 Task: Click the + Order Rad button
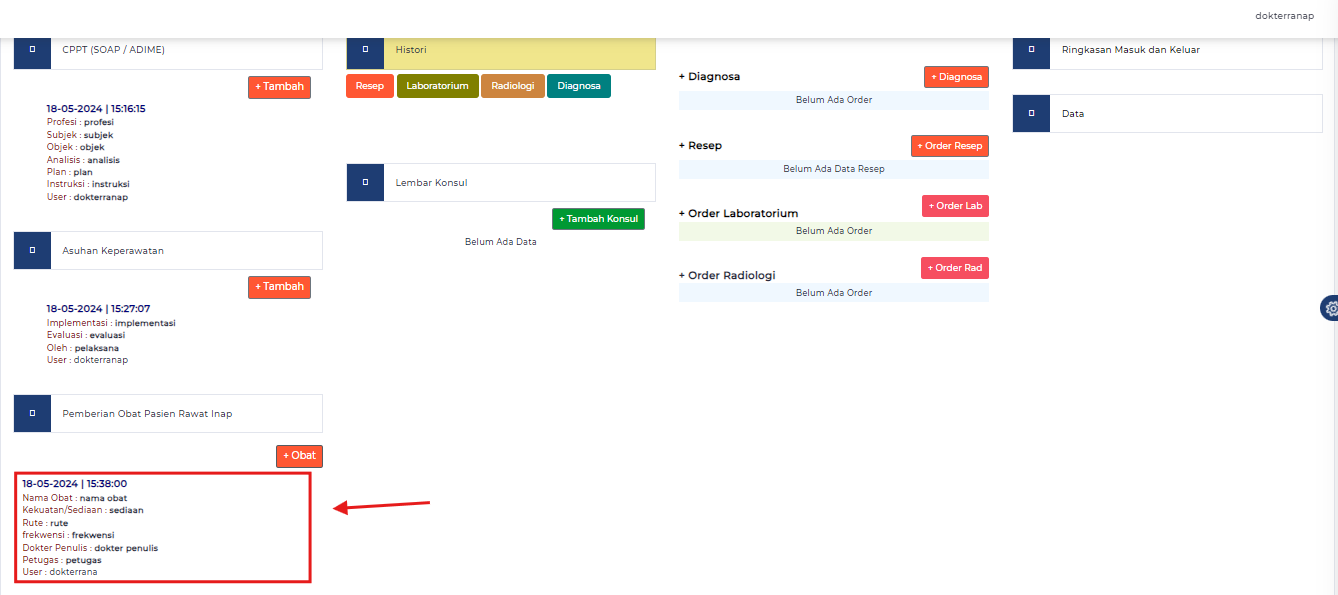(x=954, y=268)
